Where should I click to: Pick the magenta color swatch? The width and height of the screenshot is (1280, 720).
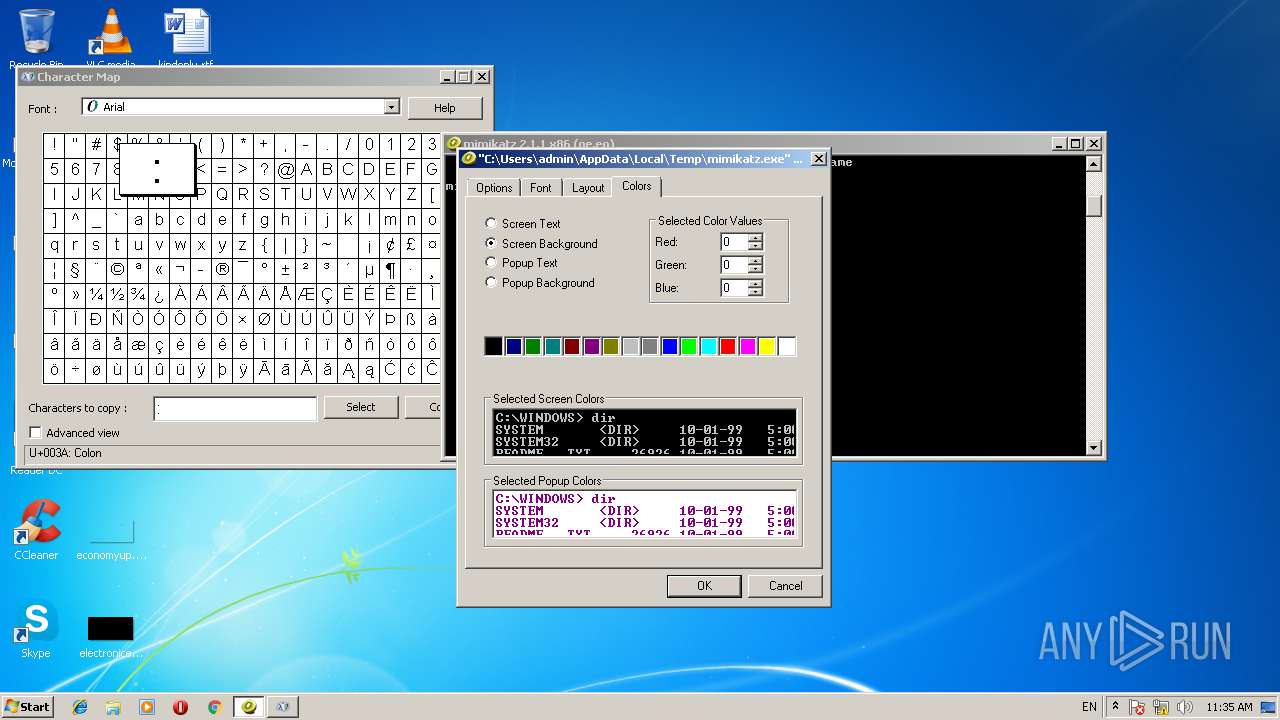[748, 346]
